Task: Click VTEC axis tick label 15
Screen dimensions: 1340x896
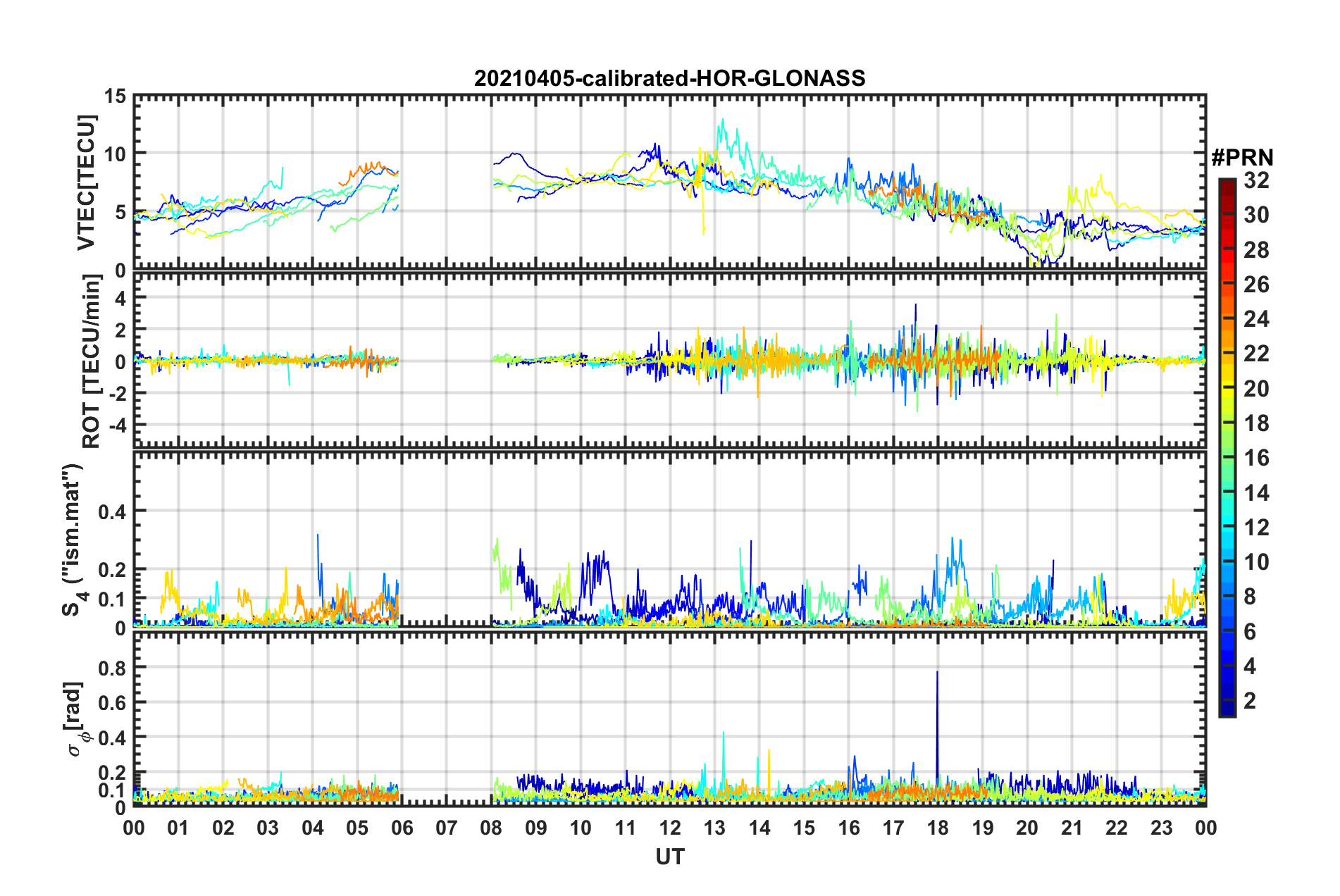Action: click(x=114, y=96)
